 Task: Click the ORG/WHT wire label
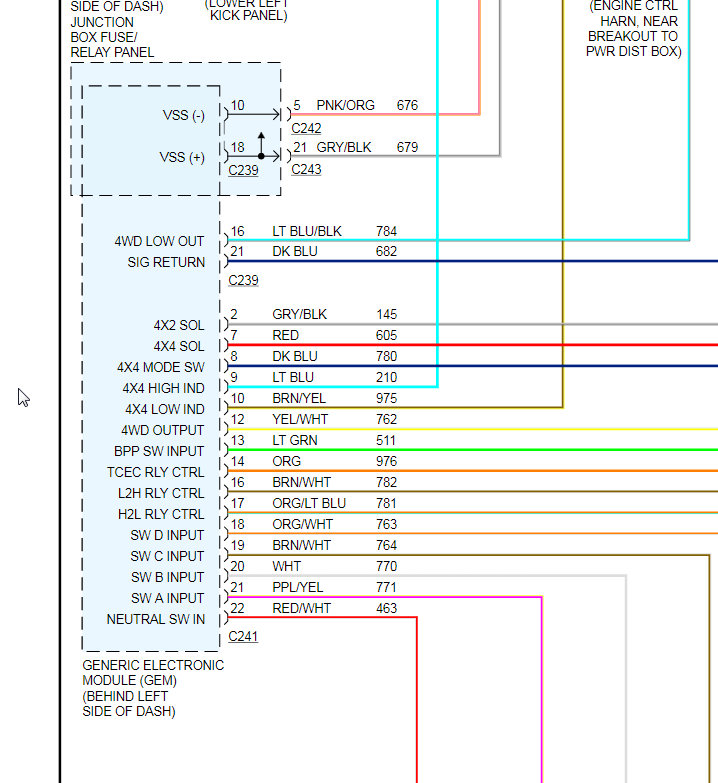302,524
